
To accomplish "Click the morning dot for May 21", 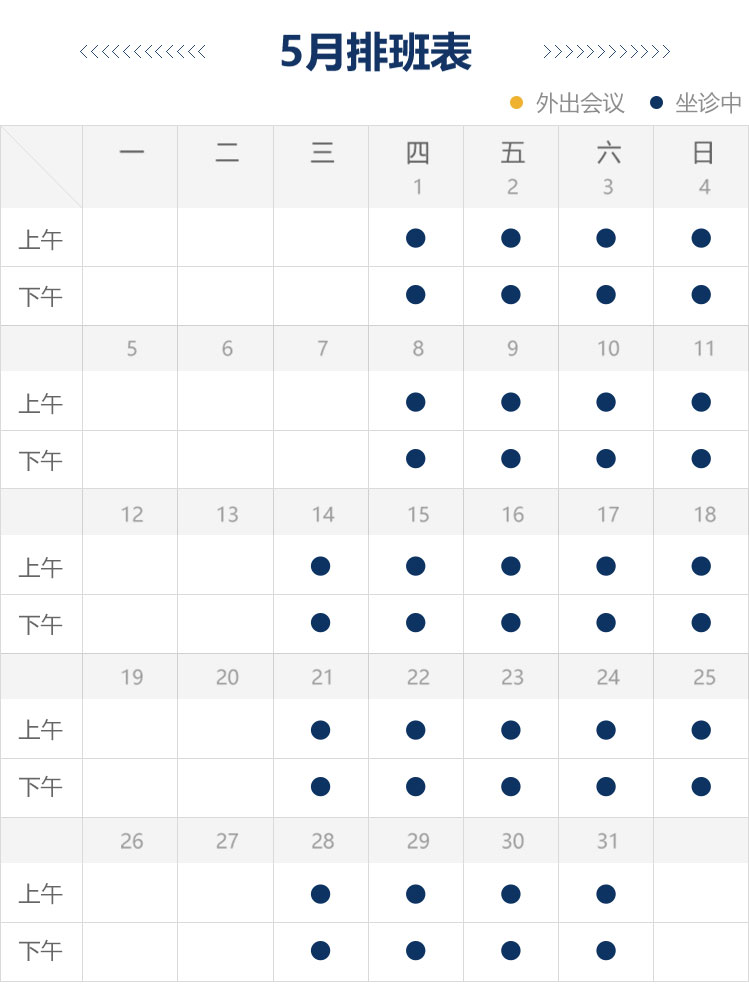I will pos(320,730).
